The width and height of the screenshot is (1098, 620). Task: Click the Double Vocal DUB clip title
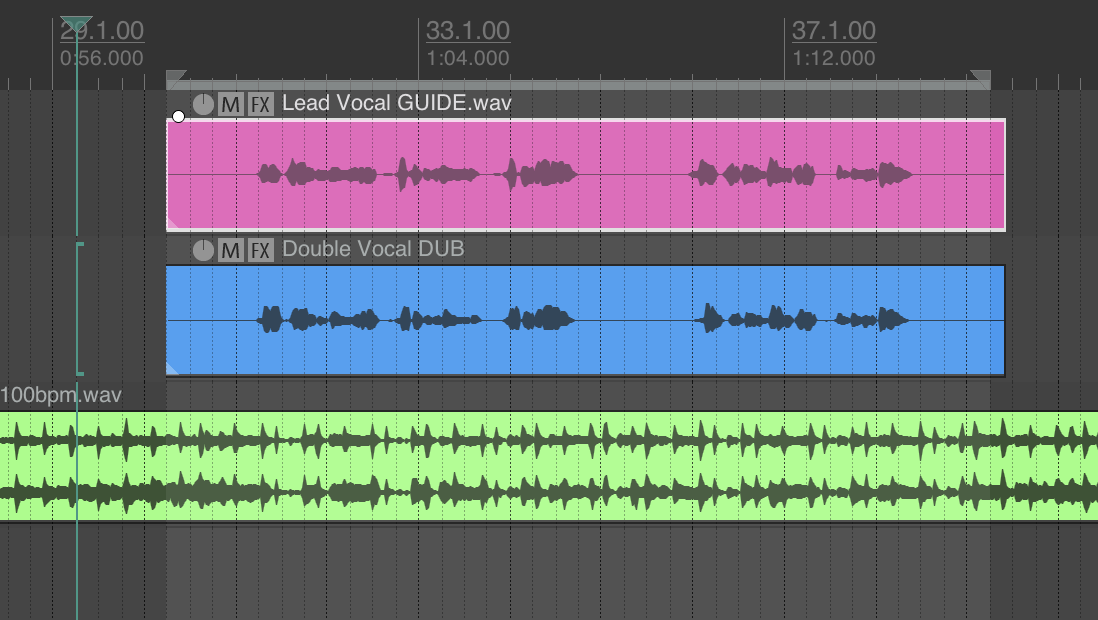tap(373, 249)
